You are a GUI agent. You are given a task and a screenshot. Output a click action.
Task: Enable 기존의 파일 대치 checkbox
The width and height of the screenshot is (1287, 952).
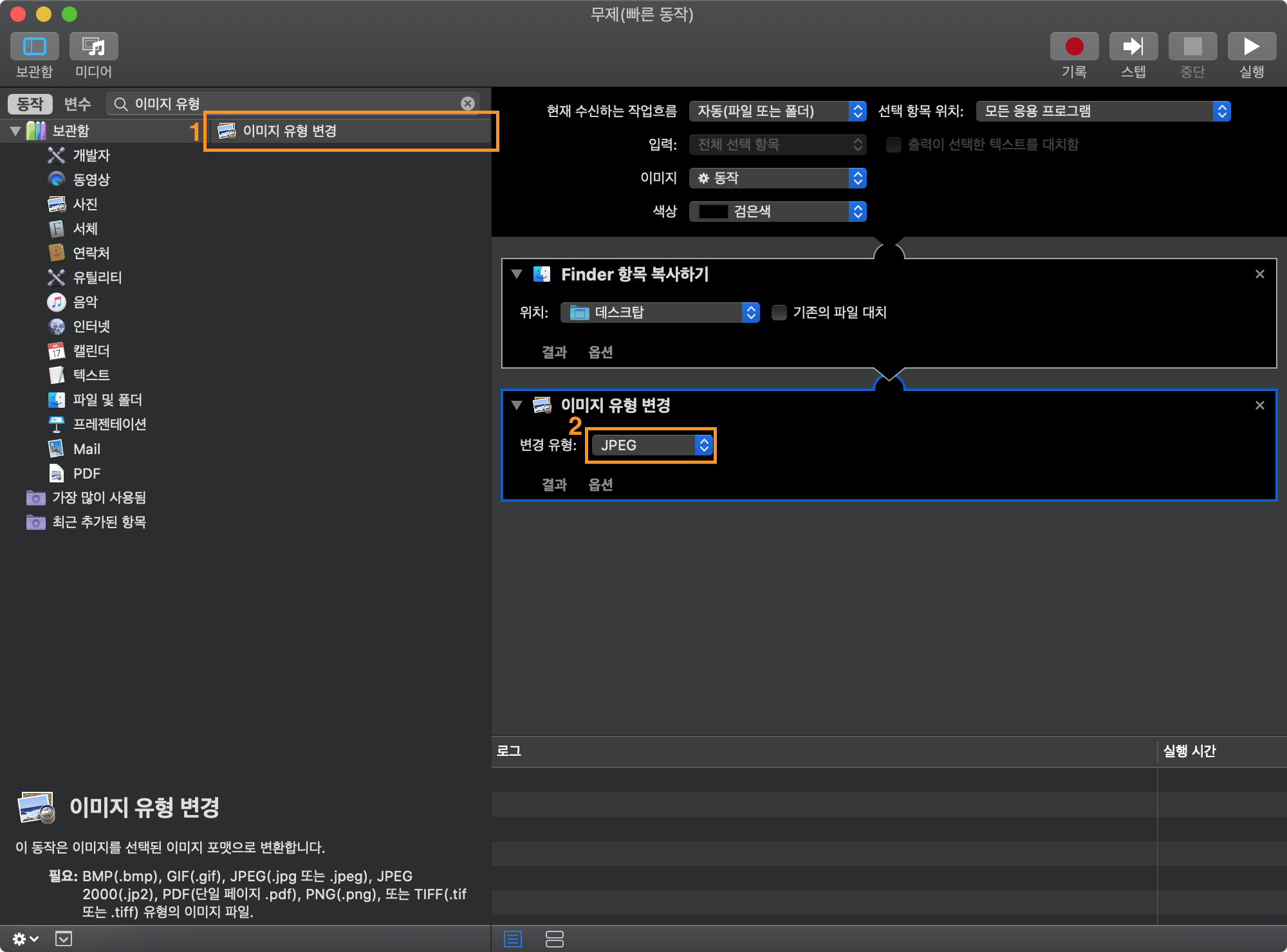[779, 313]
